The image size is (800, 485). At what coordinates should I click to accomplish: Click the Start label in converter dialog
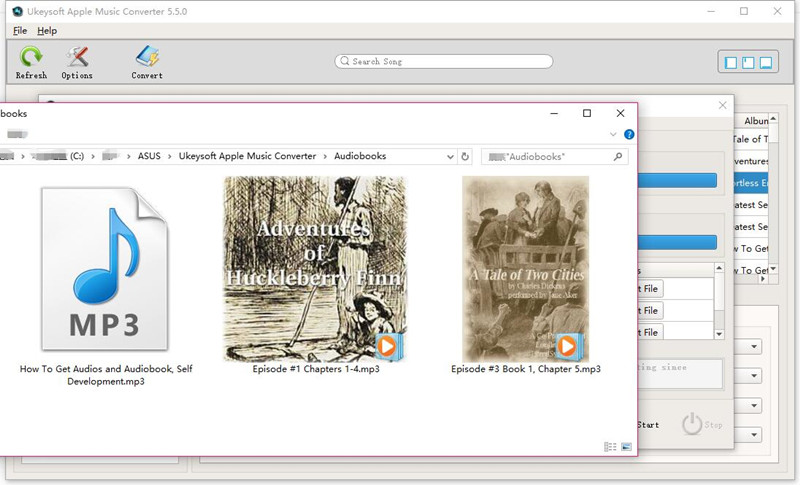(x=648, y=425)
